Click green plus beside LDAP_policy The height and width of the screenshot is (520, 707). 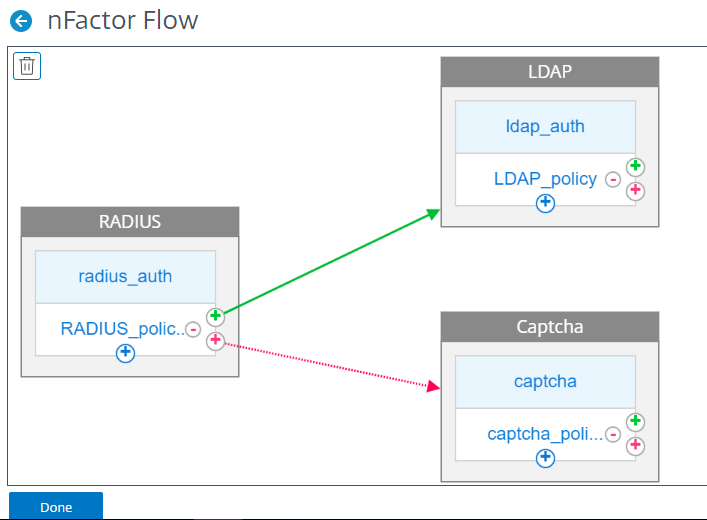coord(635,166)
